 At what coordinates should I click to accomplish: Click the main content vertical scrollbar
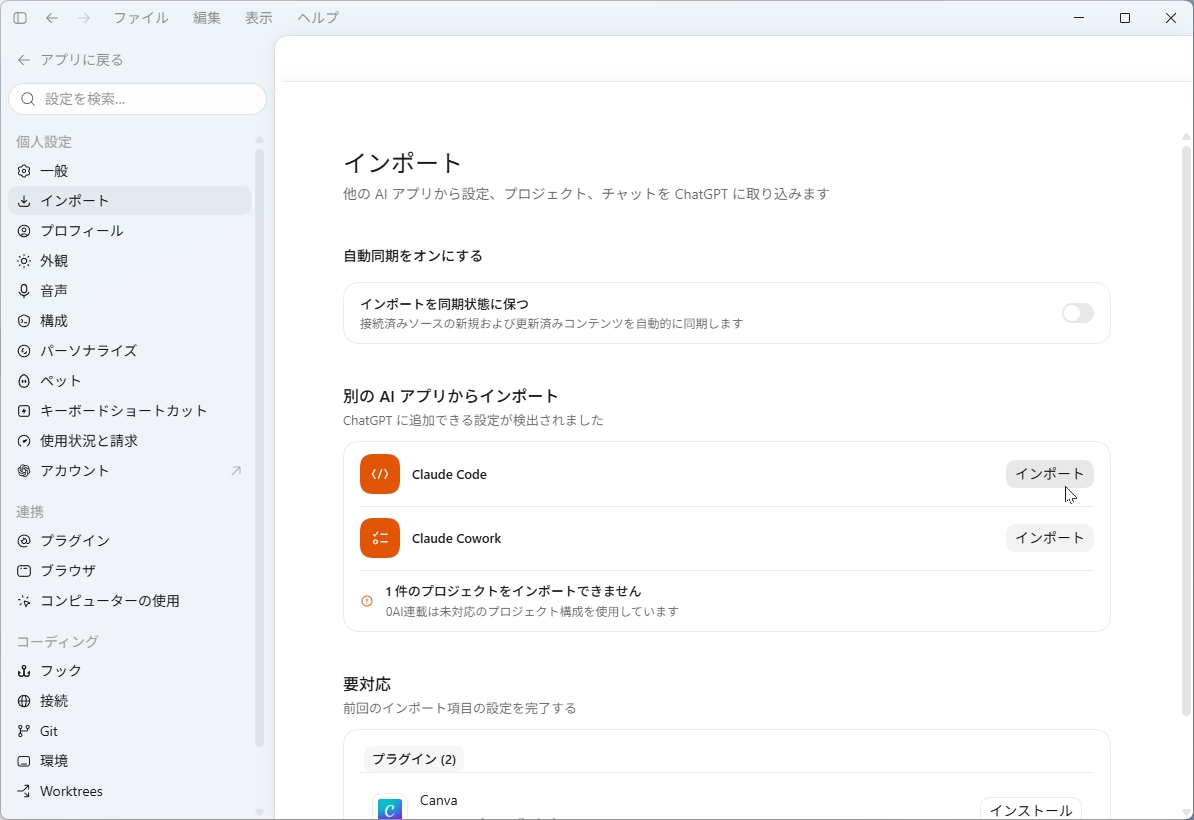point(1186,430)
